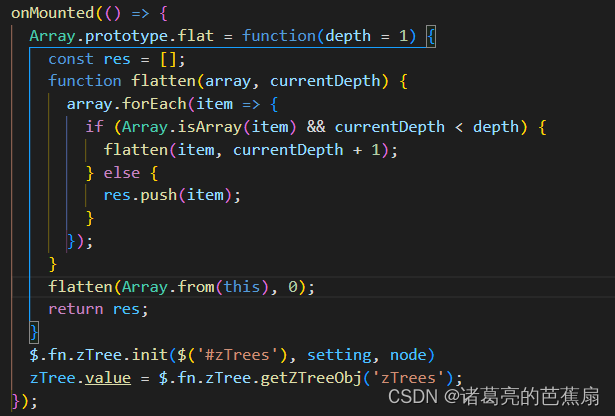615x416 pixels.
Task: Click 'Array.prototype.flat' assignment text
Action: click(122, 36)
